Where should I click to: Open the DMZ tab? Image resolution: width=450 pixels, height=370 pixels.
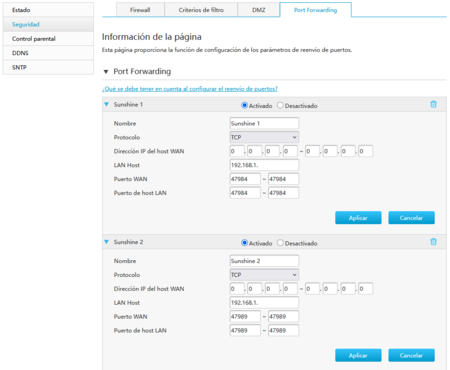point(259,10)
